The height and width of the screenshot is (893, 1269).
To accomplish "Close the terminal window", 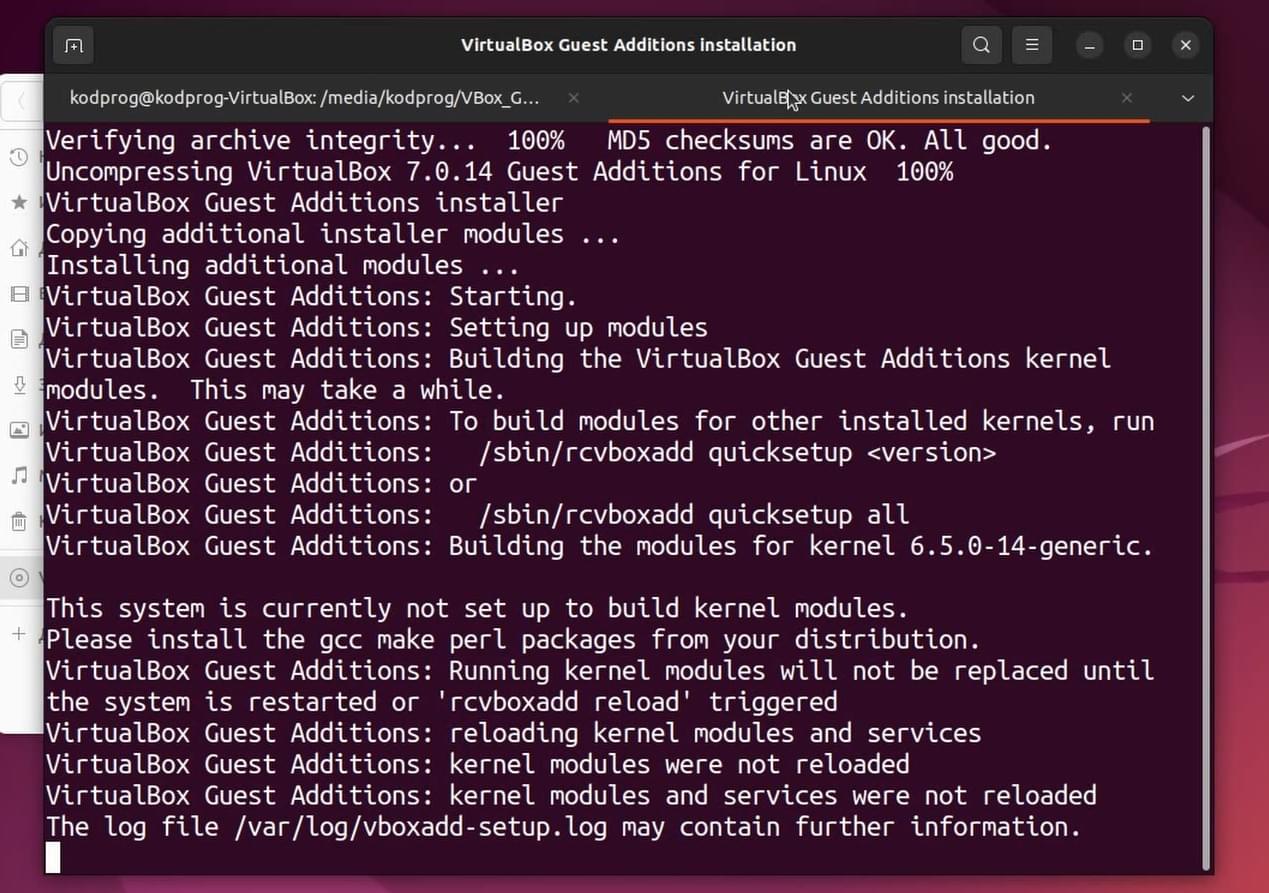I will click(x=1186, y=45).
